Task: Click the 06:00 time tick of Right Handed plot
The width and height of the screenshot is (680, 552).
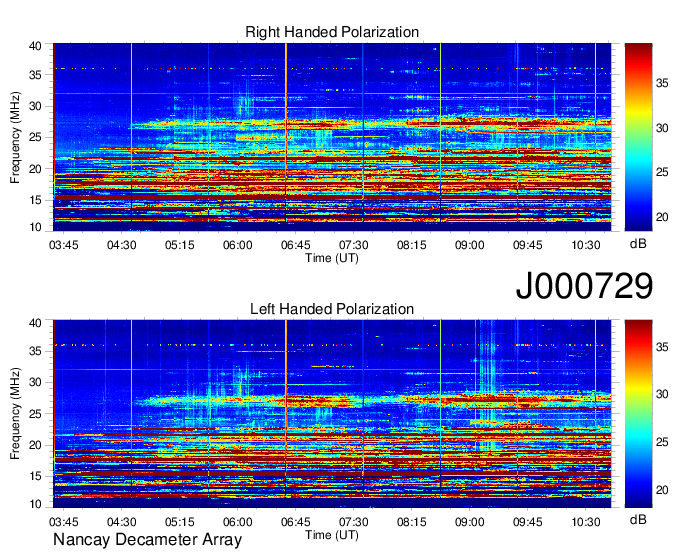Action: point(238,245)
